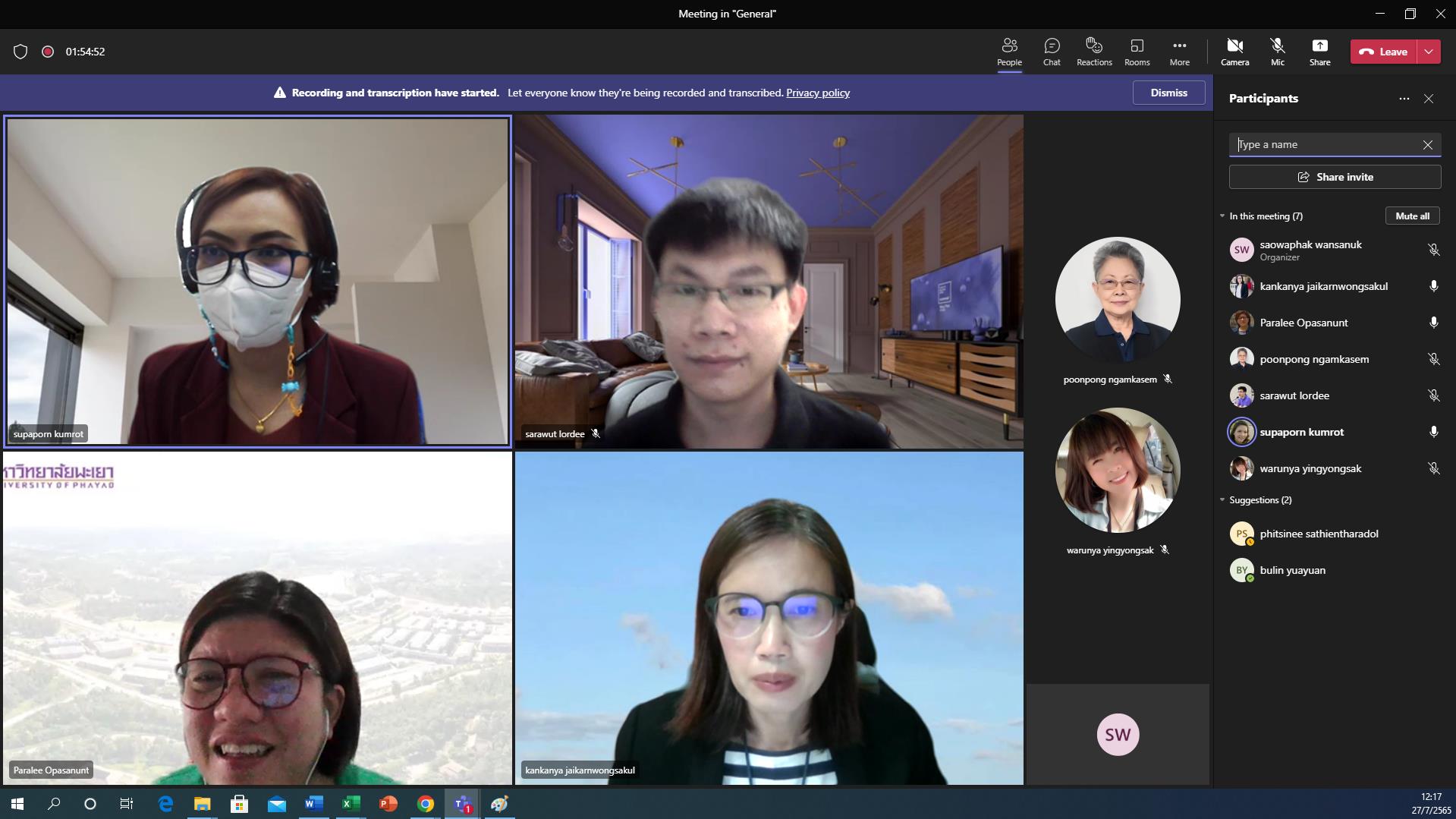The width and height of the screenshot is (1456, 819).
Task: Open Windows taskbar search
Action: tap(54, 804)
